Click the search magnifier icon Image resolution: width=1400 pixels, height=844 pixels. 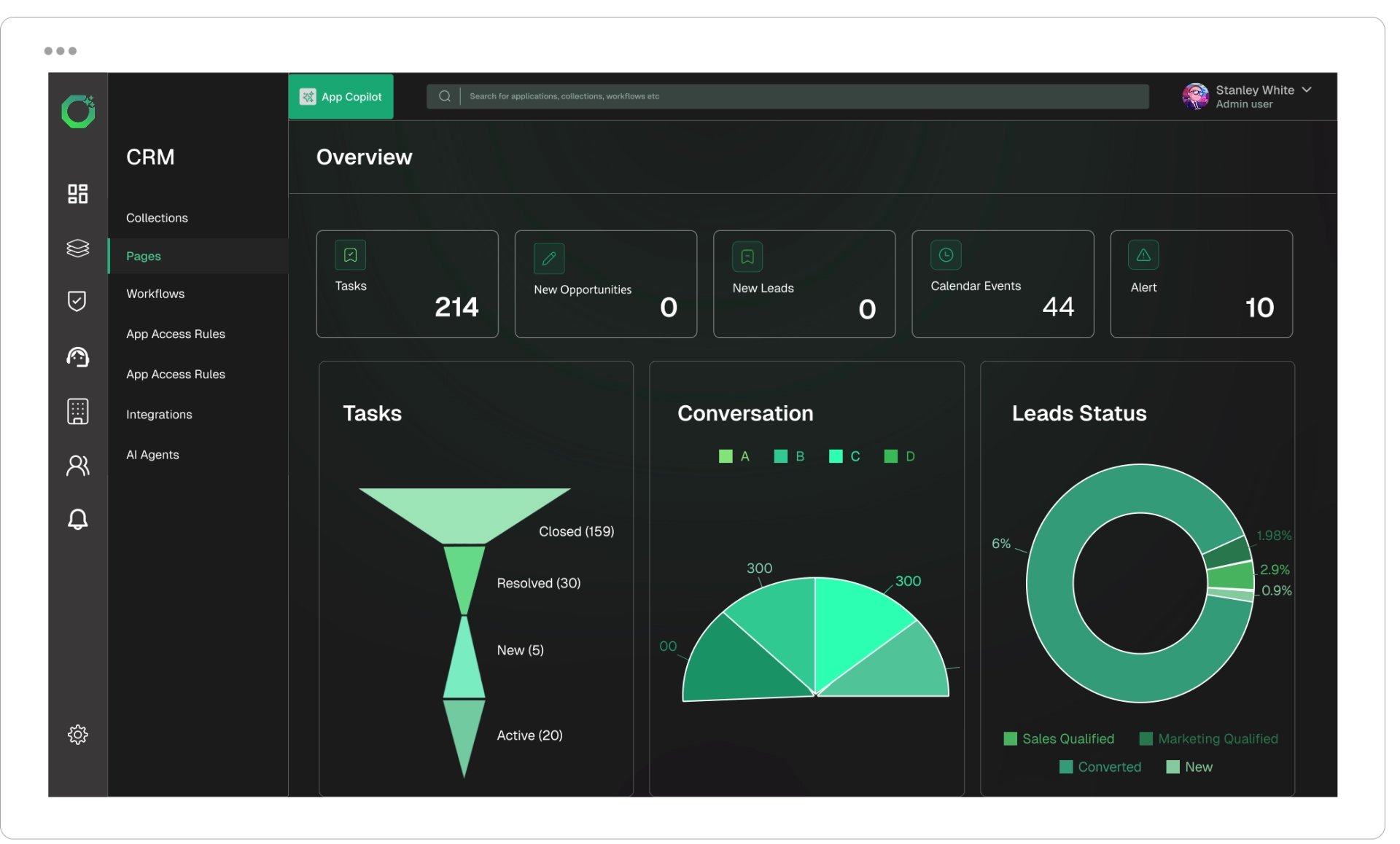[x=444, y=96]
